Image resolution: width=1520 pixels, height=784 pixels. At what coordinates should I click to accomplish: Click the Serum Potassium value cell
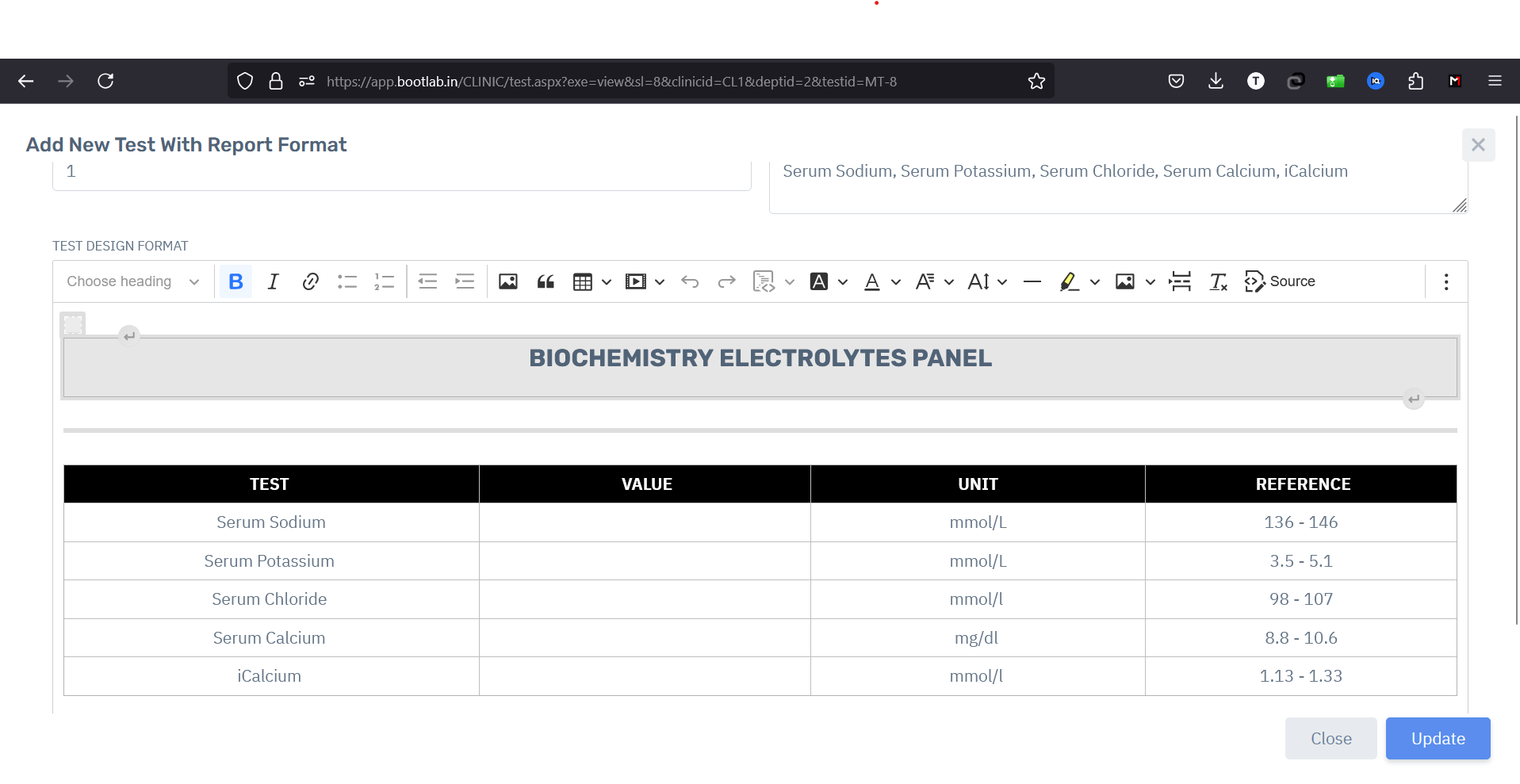[x=644, y=560]
